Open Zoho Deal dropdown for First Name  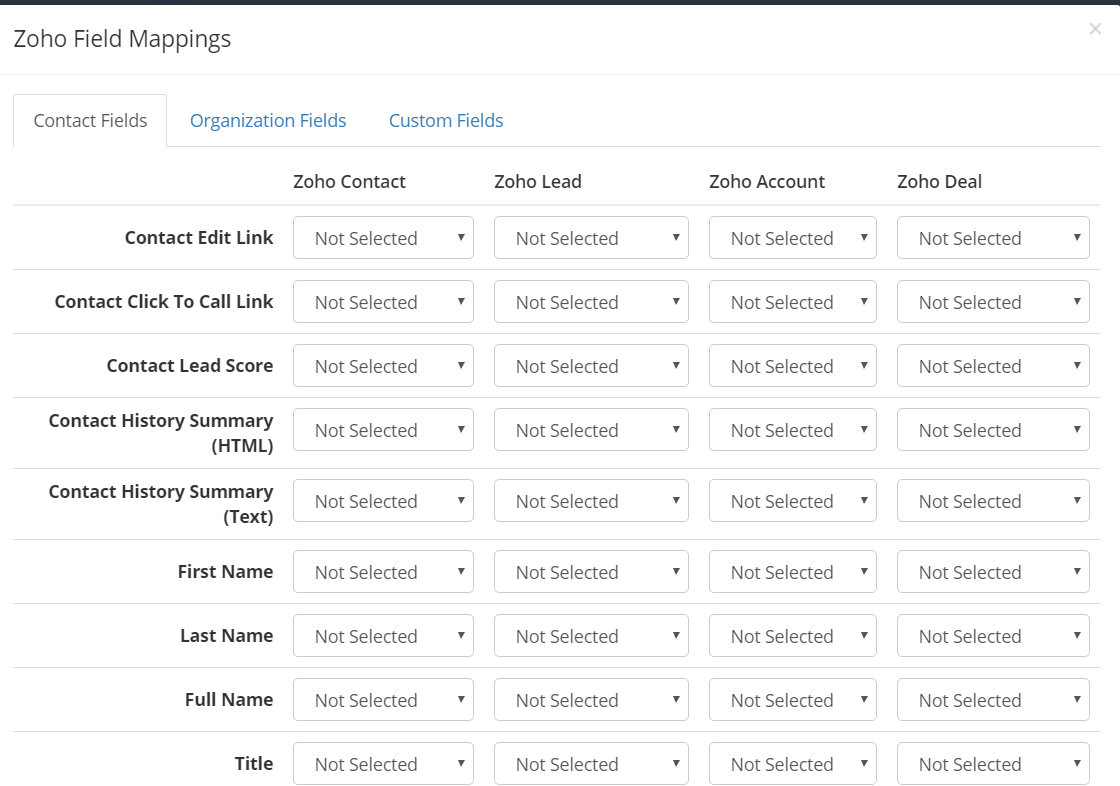point(994,572)
